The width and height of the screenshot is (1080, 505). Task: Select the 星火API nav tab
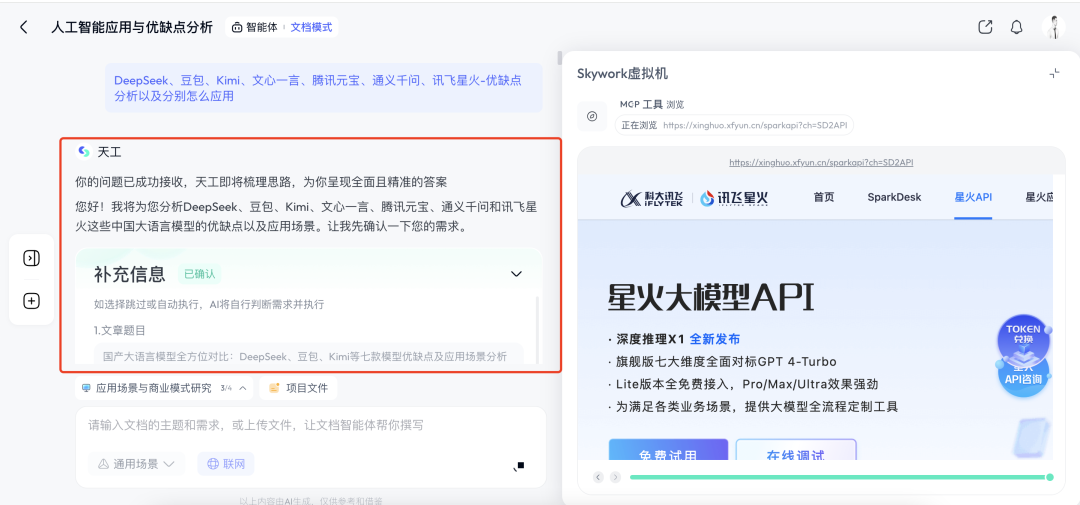tap(973, 198)
